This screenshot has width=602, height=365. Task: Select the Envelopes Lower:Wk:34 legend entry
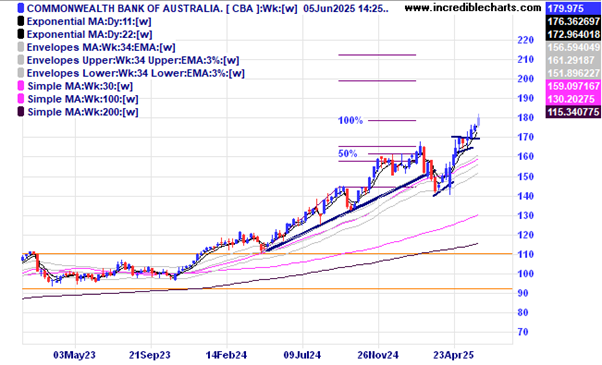point(136,73)
